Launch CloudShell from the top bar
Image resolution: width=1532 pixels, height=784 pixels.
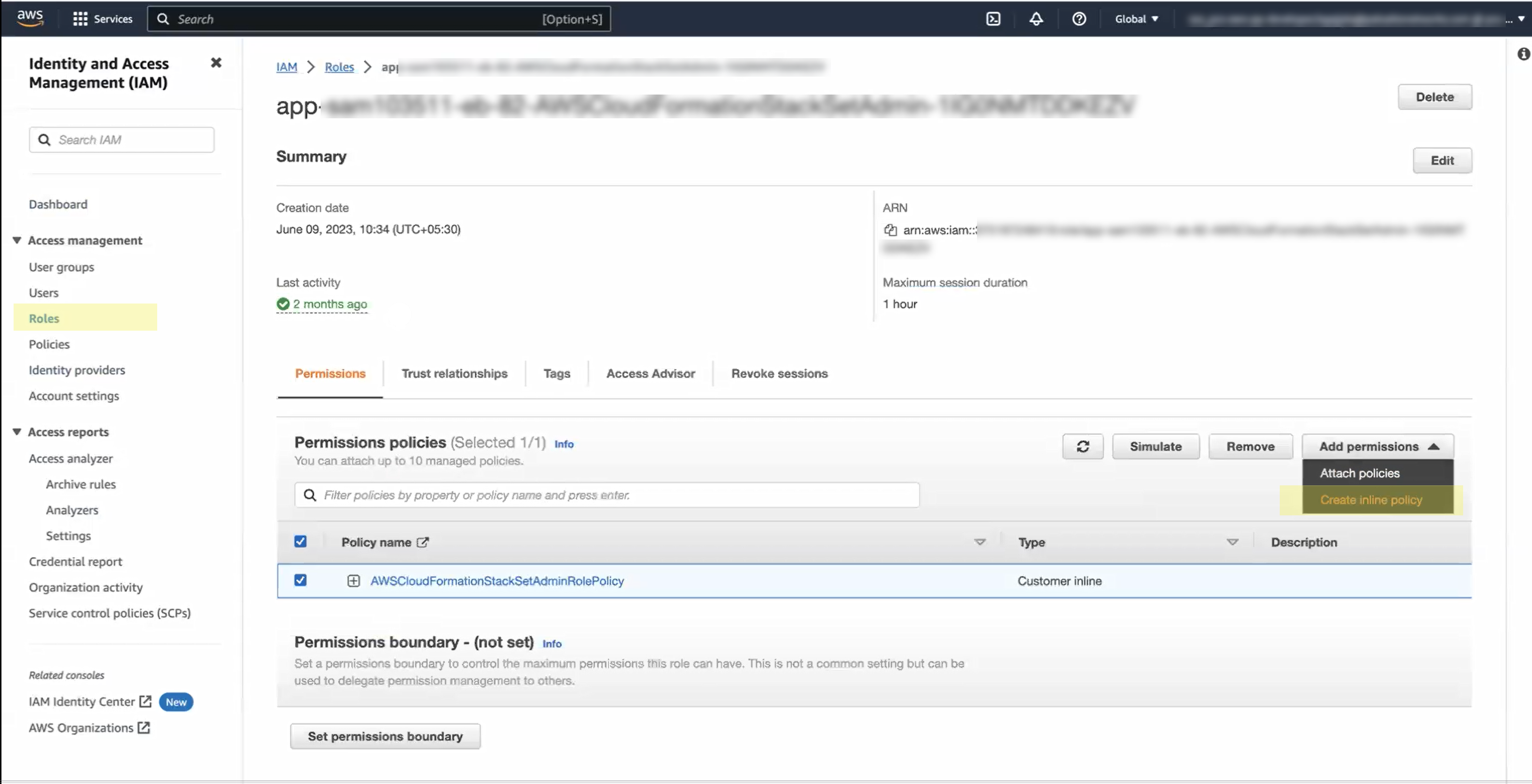993,19
